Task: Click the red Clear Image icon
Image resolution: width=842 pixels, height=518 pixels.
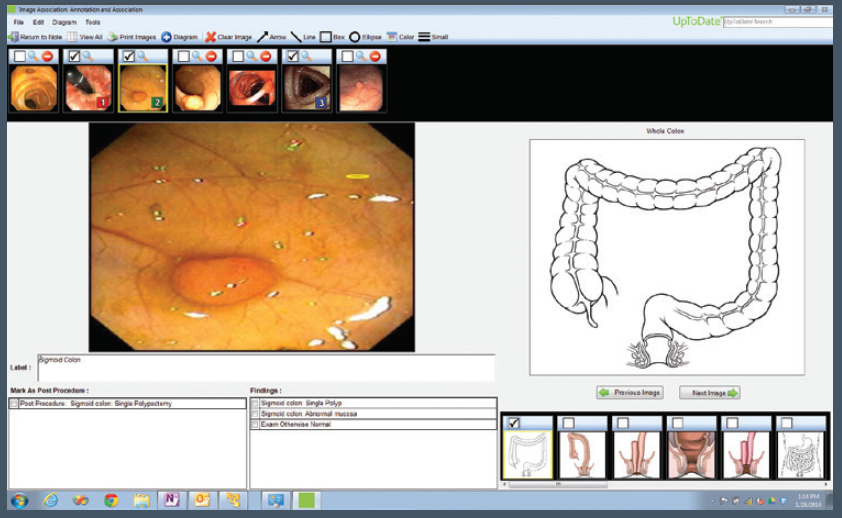Action: (x=210, y=37)
